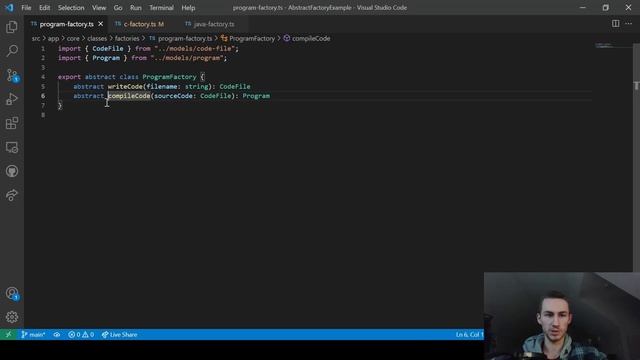Image resolution: width=640 pixels, height=360 pixels.
Task: Open the Accounts menu
Action: coord(12,293)
